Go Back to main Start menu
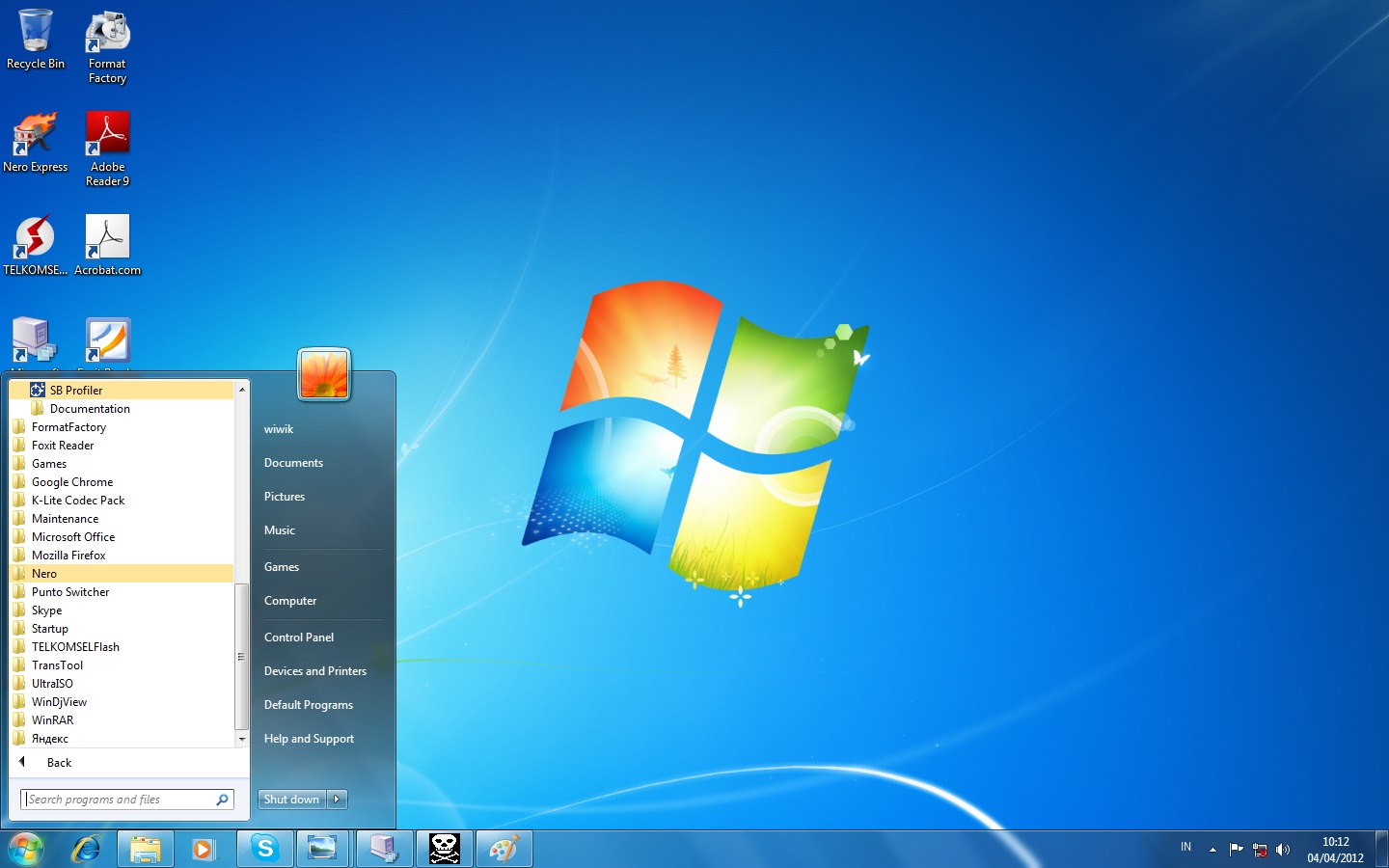The image size is (1389, 868). (x=60, y=762)
